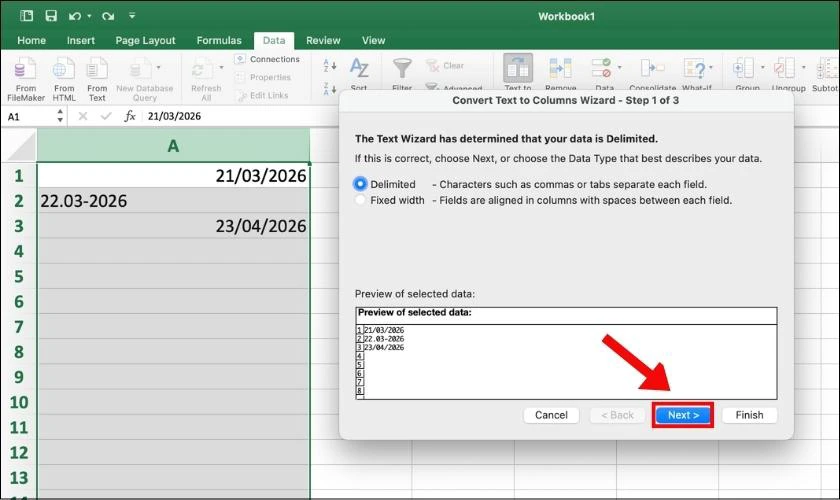Open the Customize Quick Access Toolbar dropdown

pos(132,16)
